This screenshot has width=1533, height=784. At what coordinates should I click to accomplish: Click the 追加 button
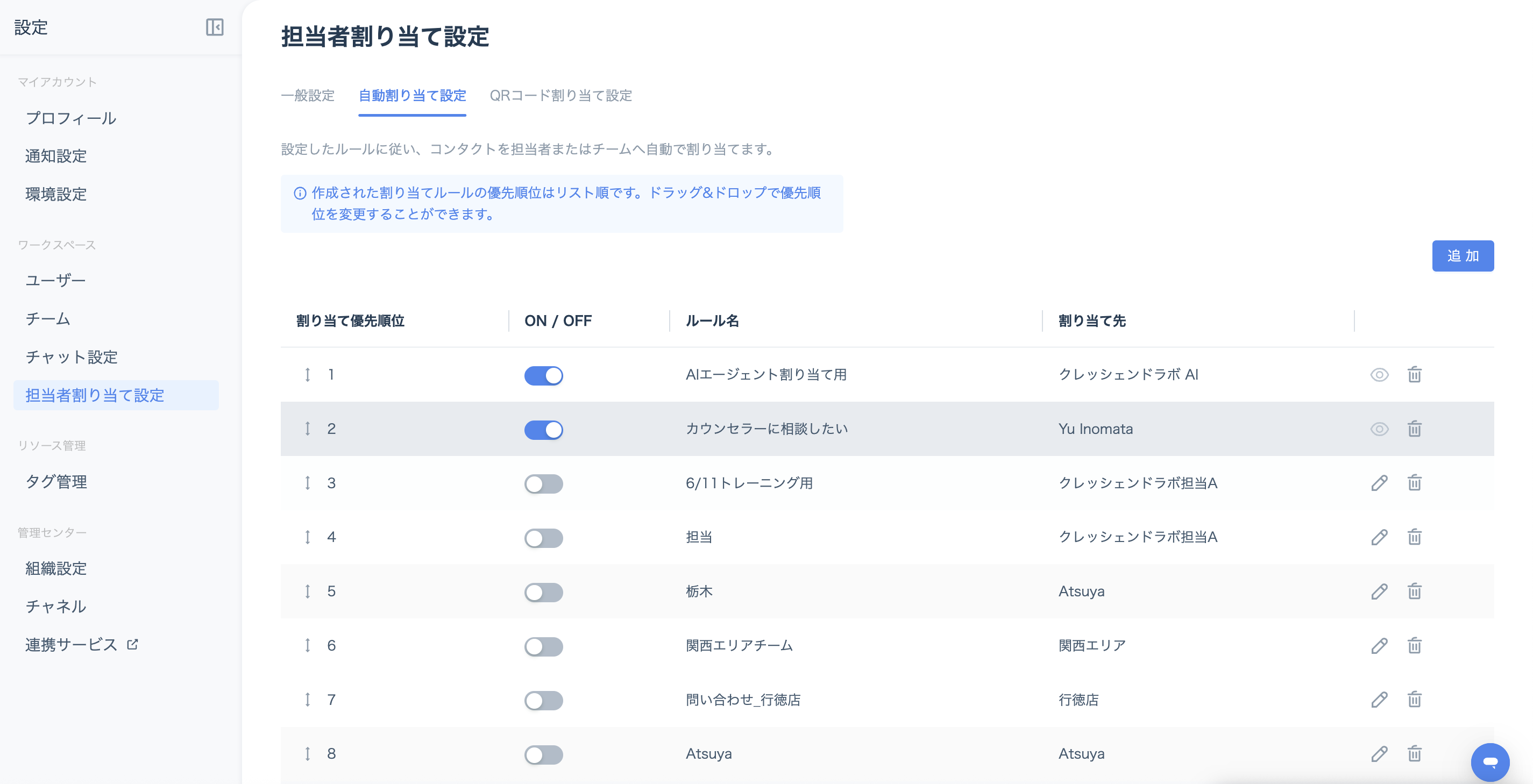point(1462,256)
